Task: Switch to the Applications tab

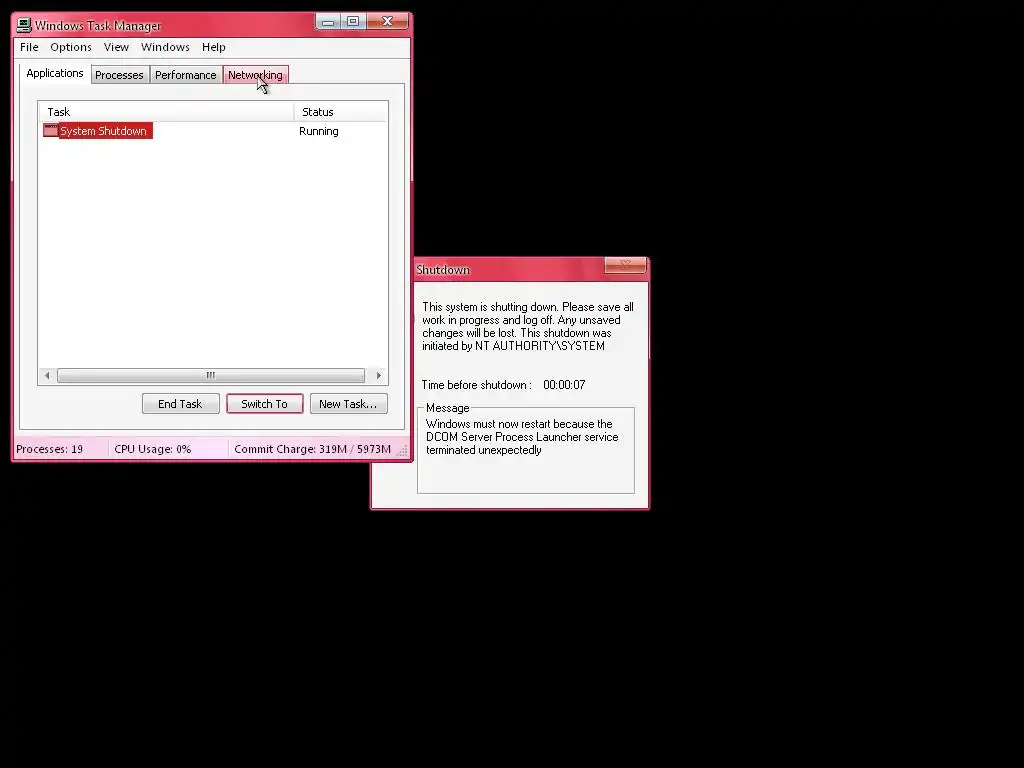Action: click(x=55, y=73)
